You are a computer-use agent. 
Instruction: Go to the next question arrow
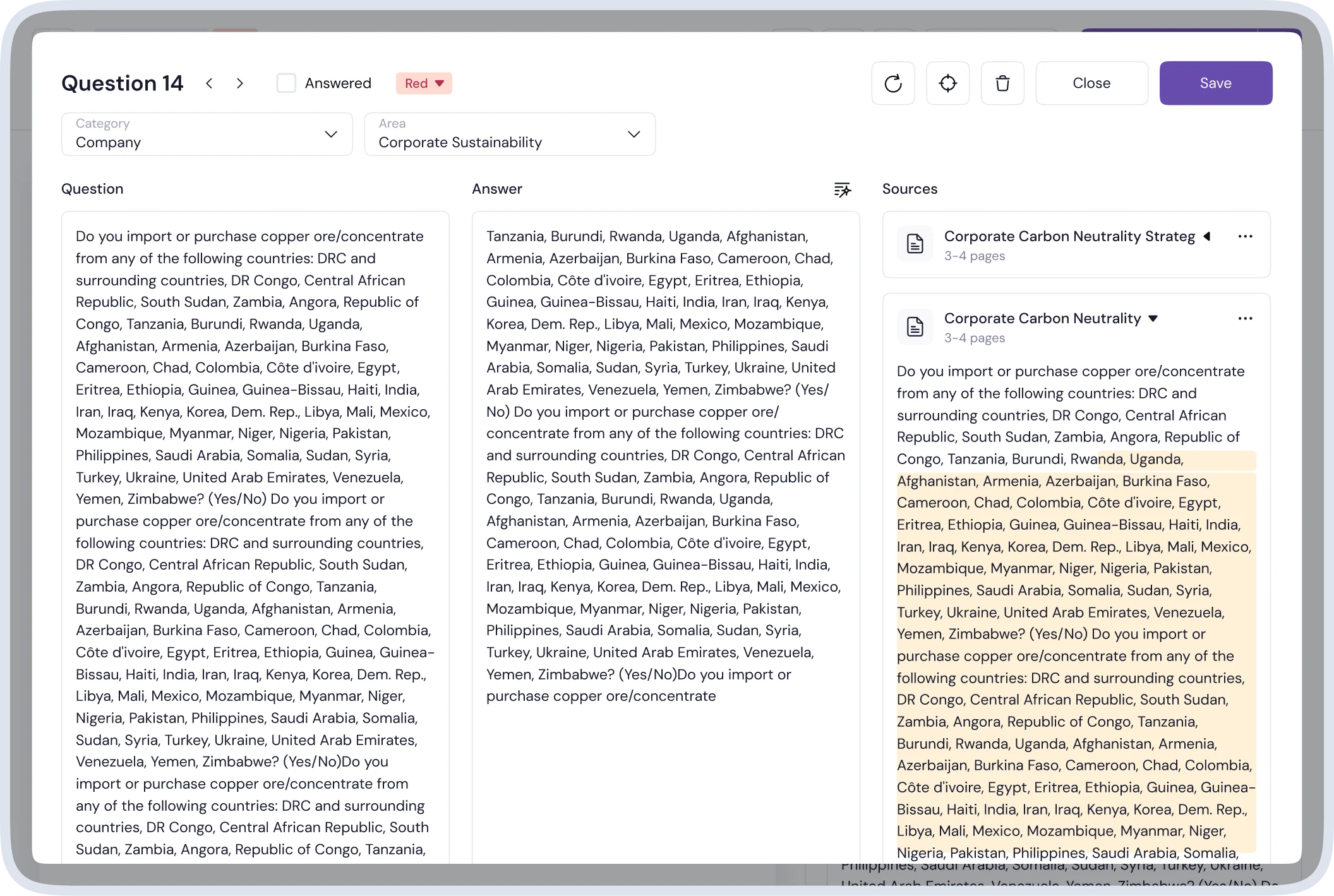[x=240, y=83]
